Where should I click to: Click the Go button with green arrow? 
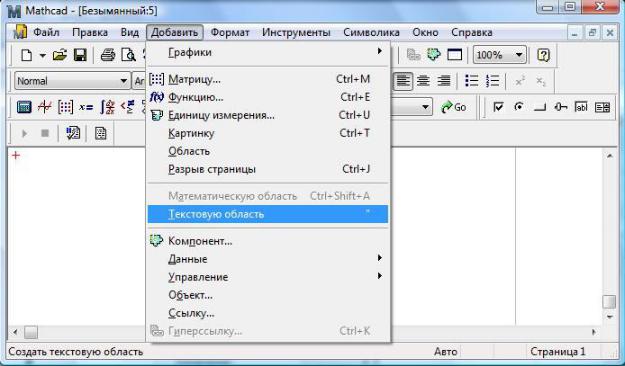pyautogui.click(x=454, y=107)
